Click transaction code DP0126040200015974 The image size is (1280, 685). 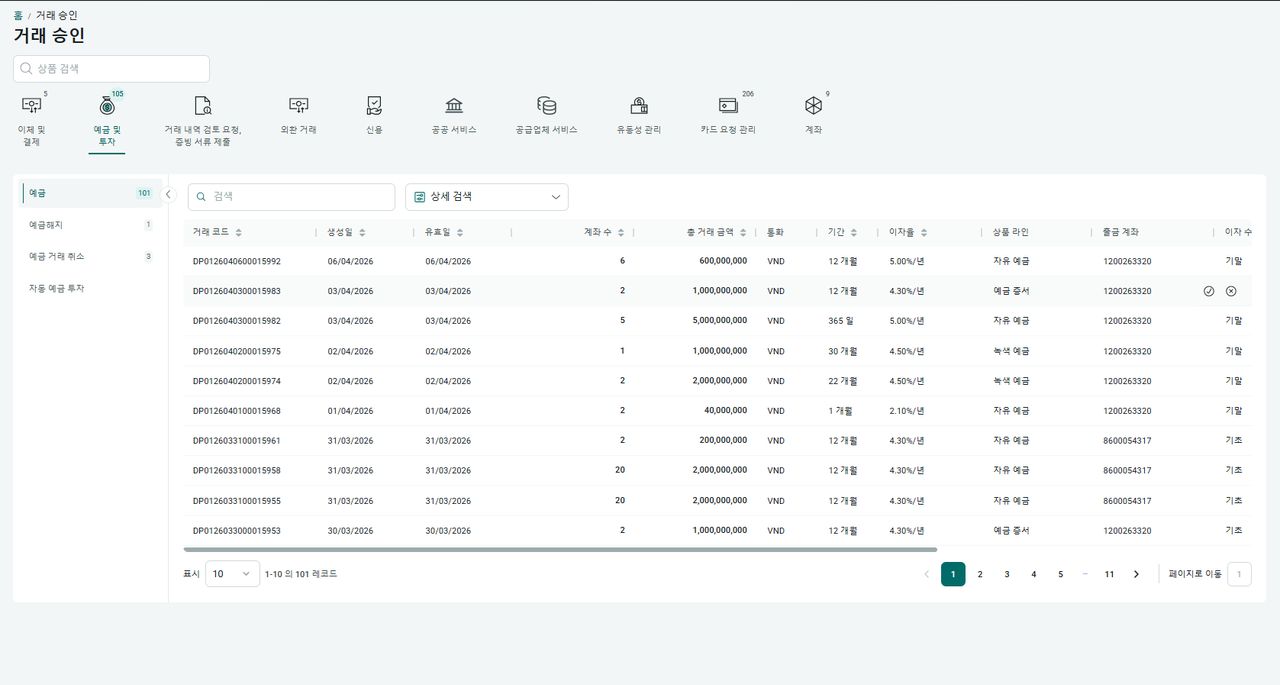237,381
